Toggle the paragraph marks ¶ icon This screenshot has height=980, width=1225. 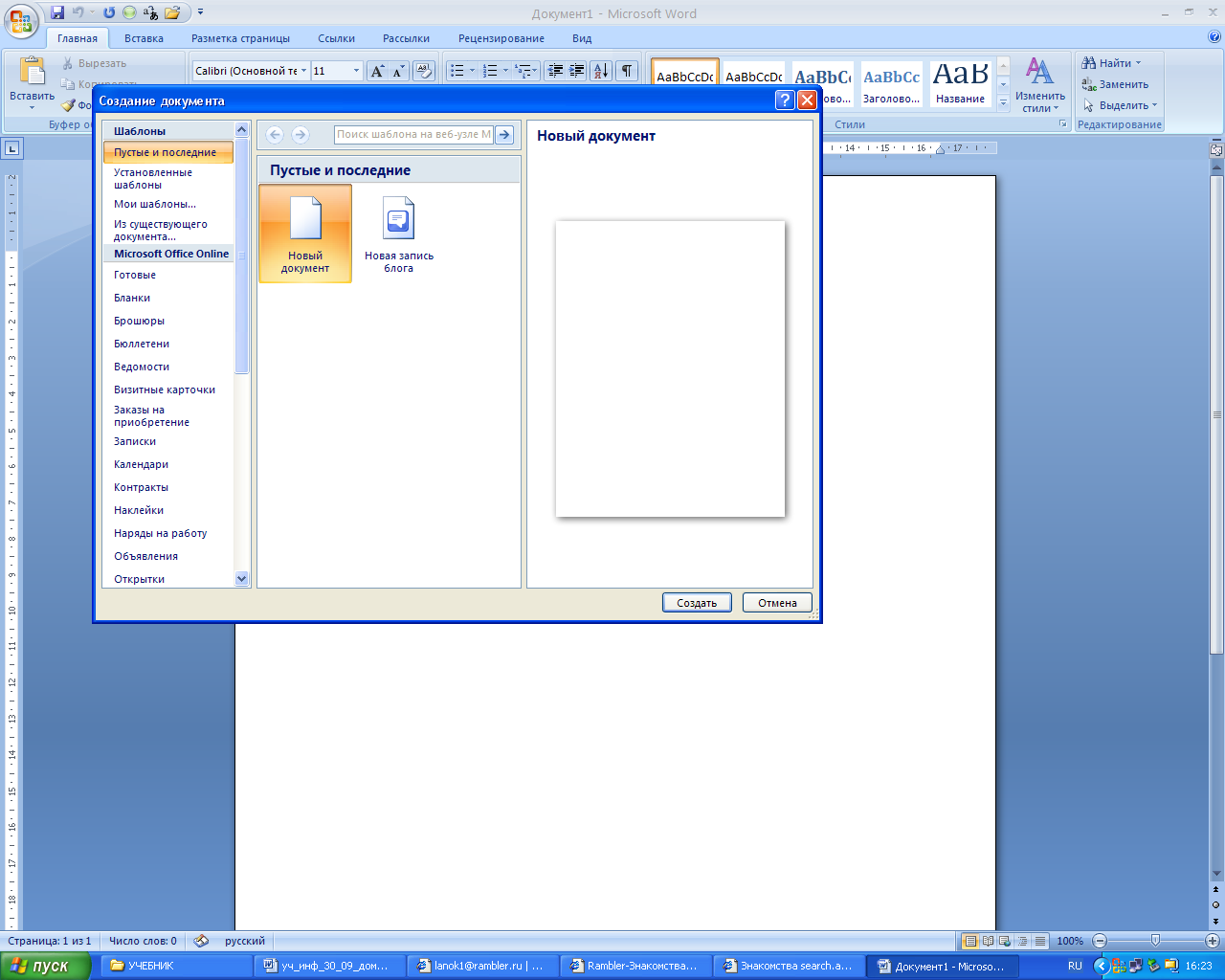tap(627, 71)
